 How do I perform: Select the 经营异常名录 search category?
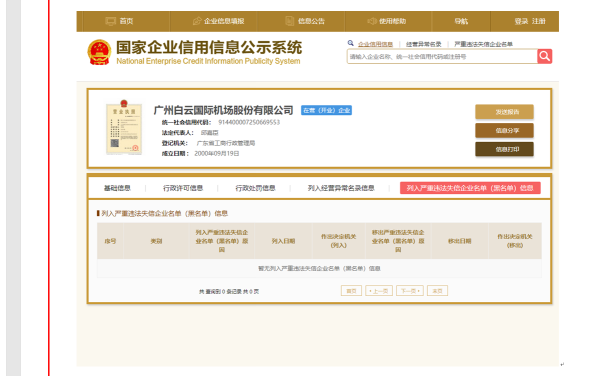tap(424, 44)
